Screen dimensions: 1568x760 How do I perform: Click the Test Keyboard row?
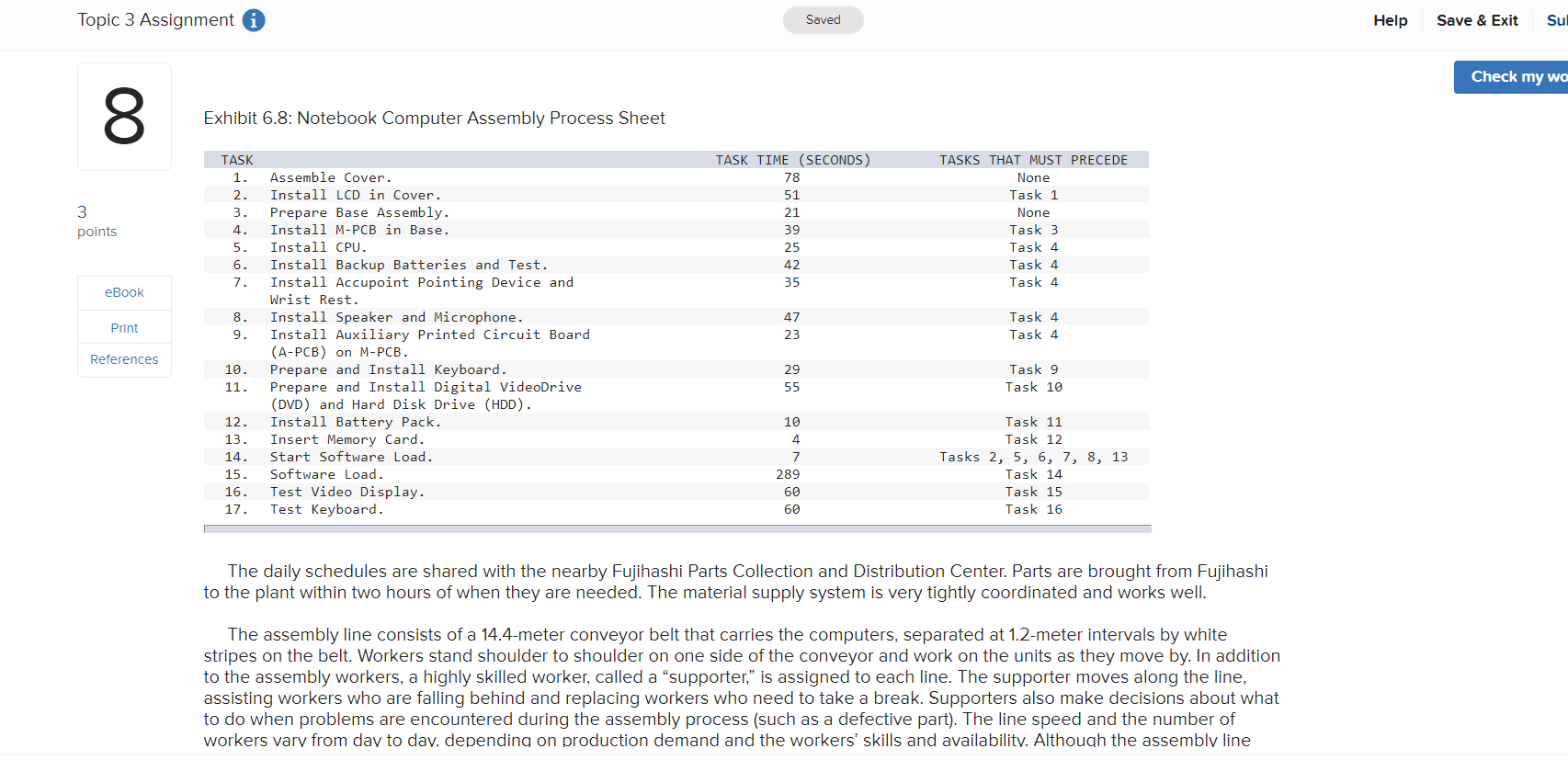[x=676, y=509]
